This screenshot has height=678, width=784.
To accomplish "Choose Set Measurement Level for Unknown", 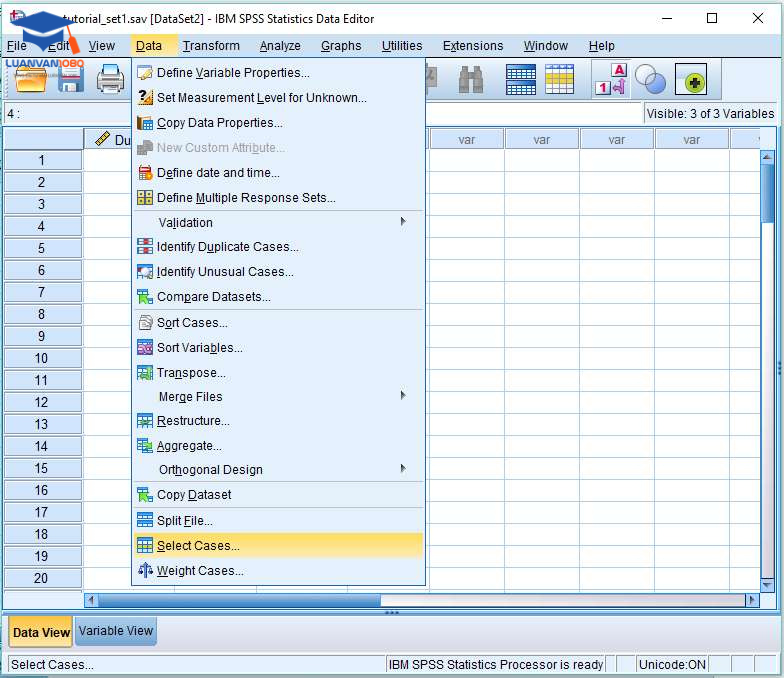I will tap(278, 98).
